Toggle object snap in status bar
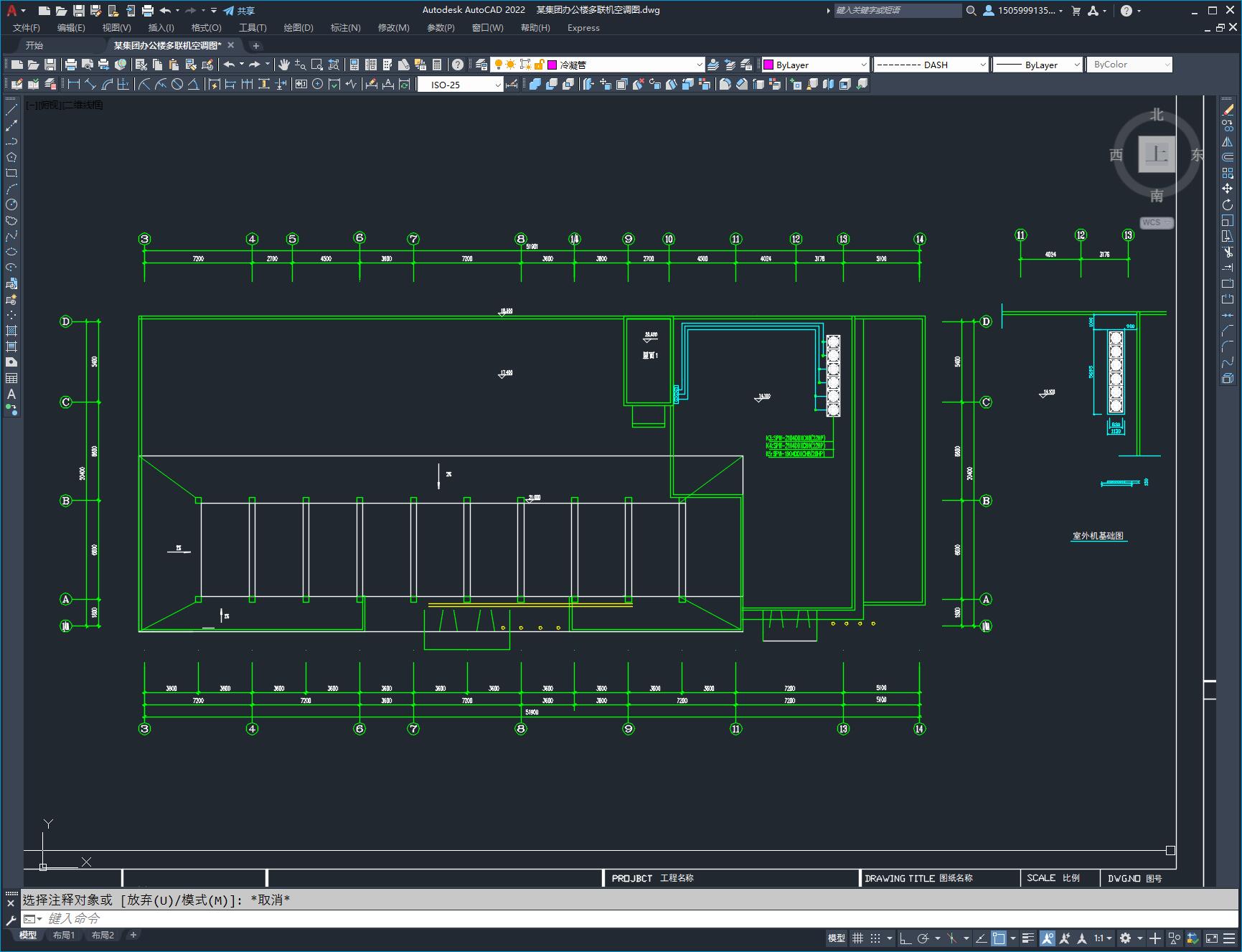 tap(999, 938)
